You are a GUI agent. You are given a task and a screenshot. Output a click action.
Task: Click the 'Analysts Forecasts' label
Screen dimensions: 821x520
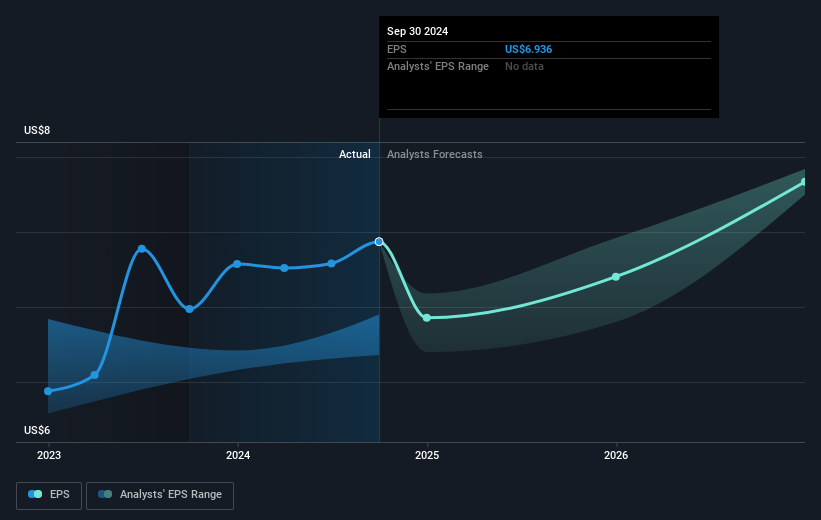(x=435, y=154)
